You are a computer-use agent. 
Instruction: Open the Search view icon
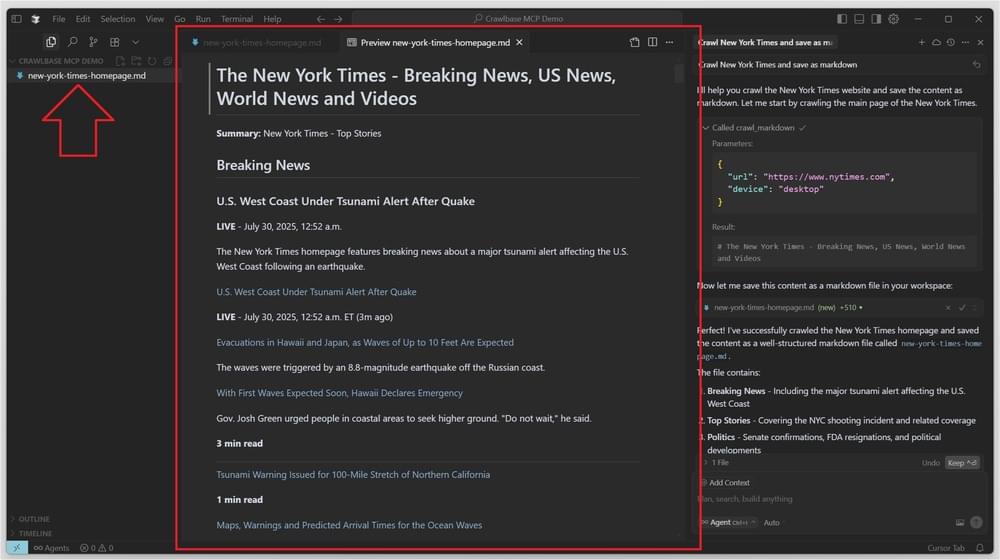72,42
